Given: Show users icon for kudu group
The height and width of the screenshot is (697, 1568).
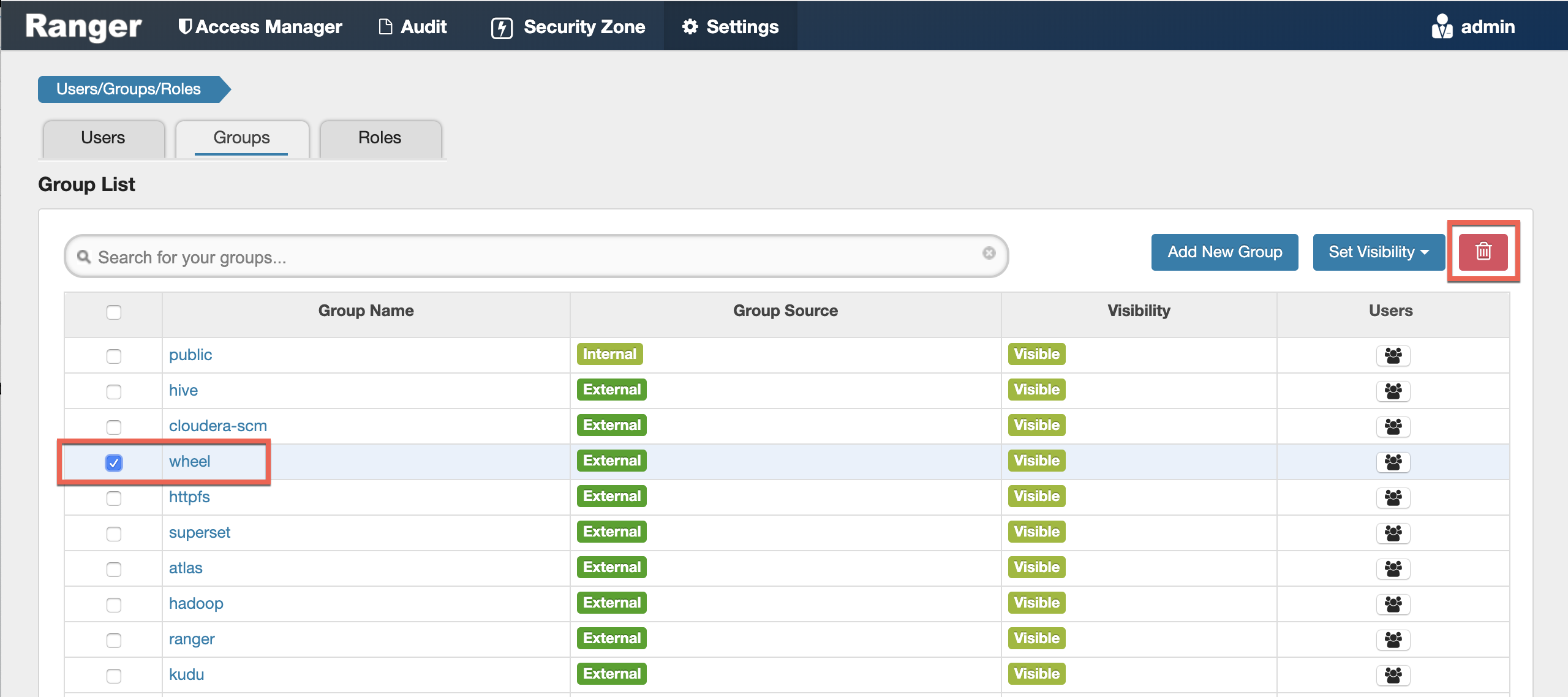Looking at the screenshot, I should (1393, 675).
